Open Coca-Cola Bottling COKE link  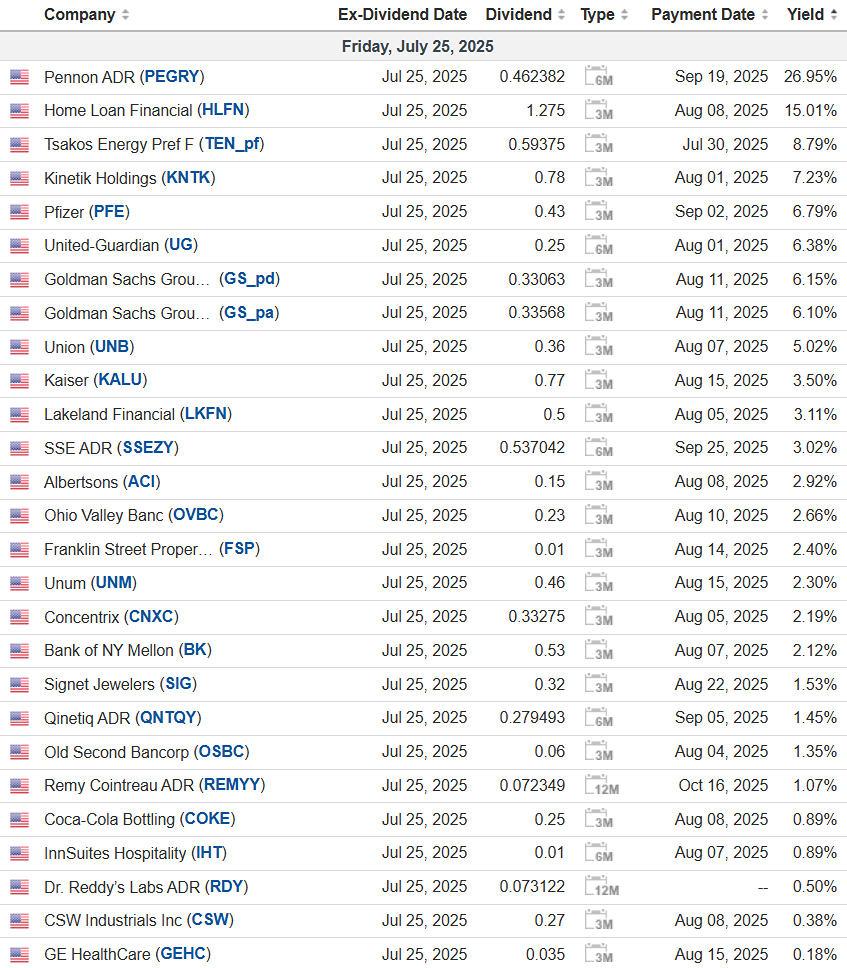(207, 819)
